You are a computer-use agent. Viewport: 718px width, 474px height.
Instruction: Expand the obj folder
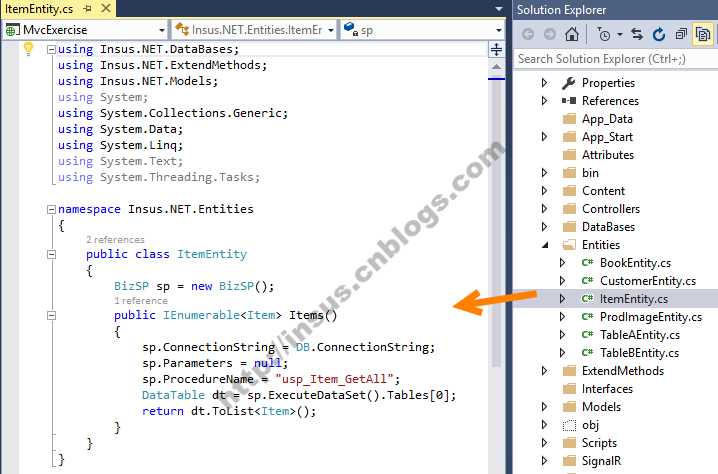click(x=544, y=425)
